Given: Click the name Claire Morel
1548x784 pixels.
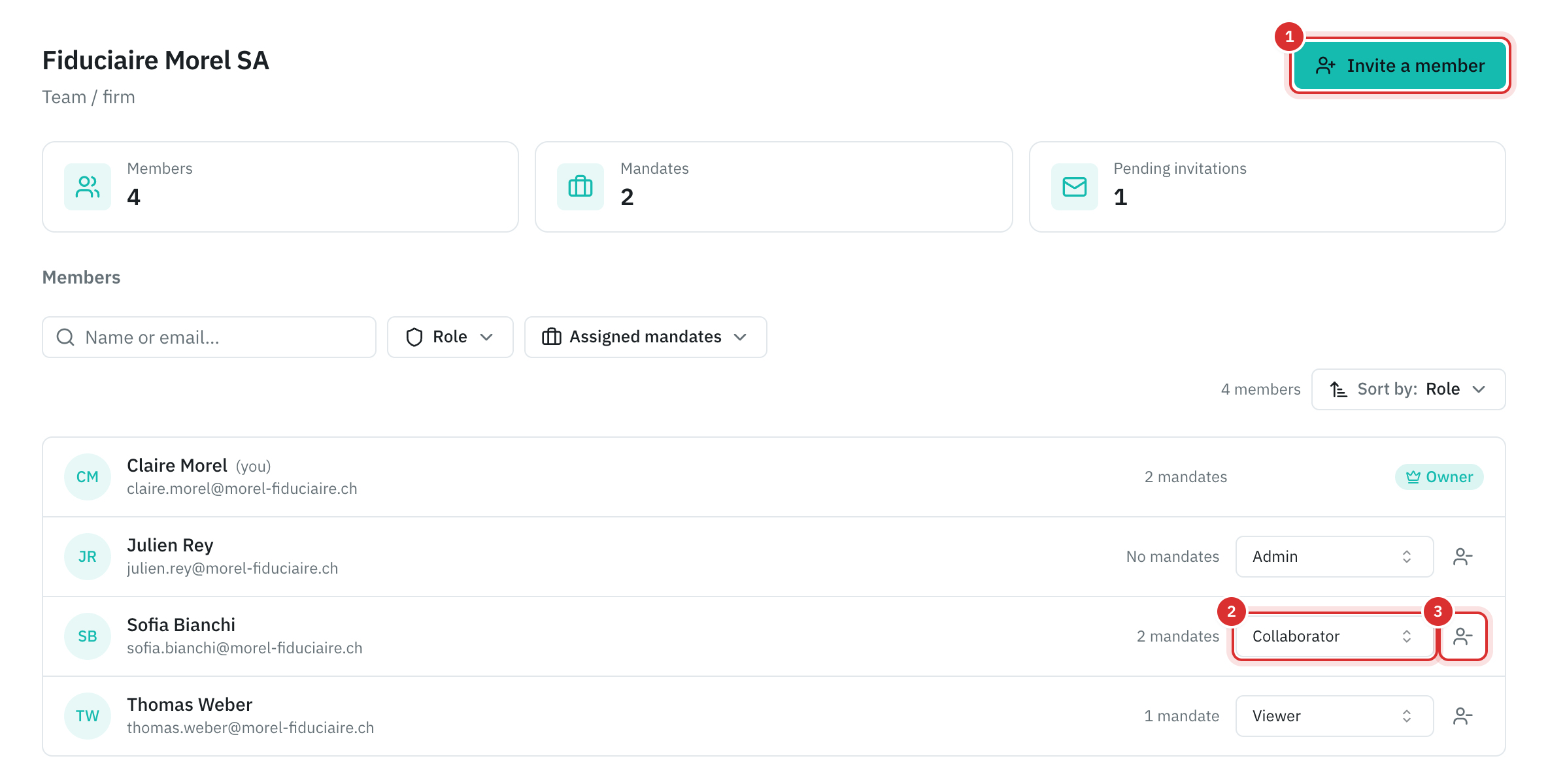Looking at the screenshot, I should pos(177,466).
